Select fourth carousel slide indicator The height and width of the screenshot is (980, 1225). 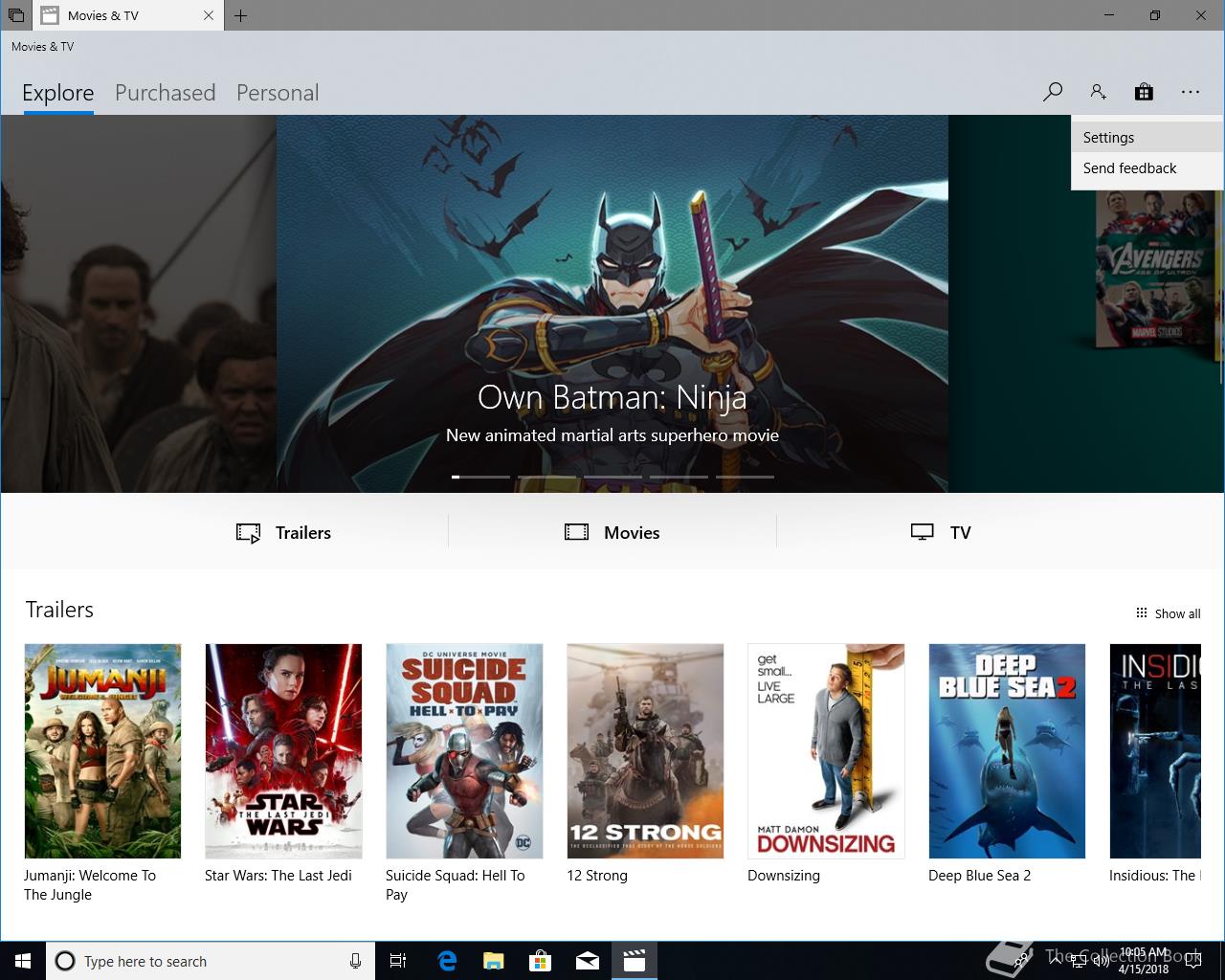tap(679, 476)
